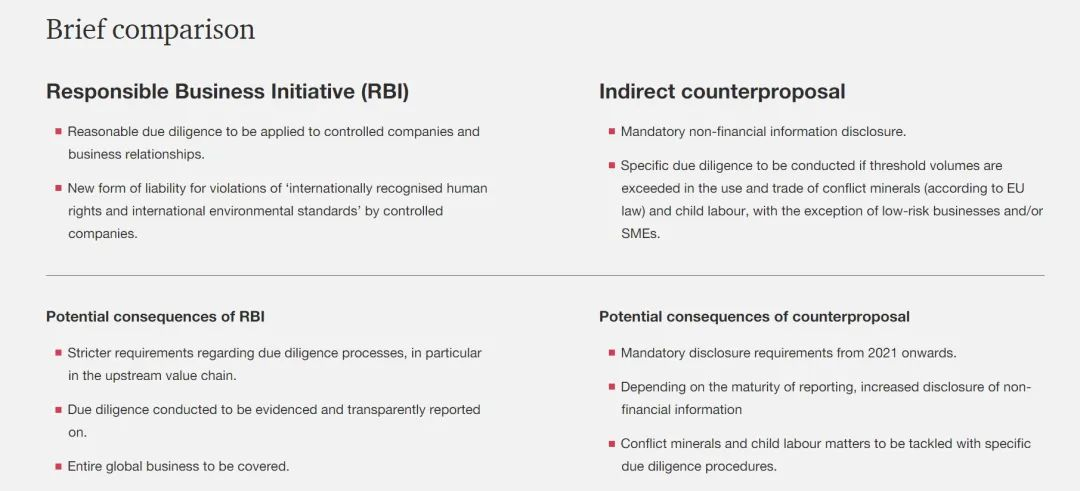Viewport: 1080px width, 491px height.
Task: Click the text 'Mandatory disclosure requirements from 2021 onwards.'
Action: click(x=788, y=353)
